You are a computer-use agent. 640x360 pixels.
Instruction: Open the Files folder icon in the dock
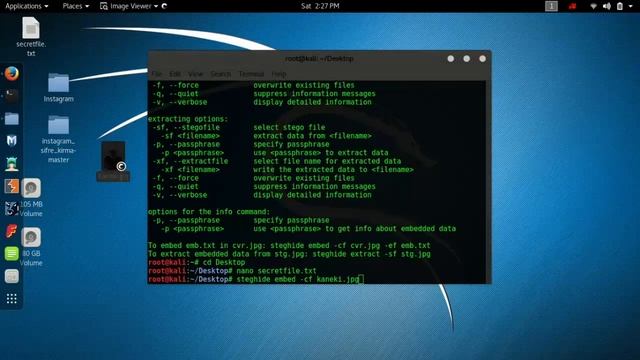point(12,118)
